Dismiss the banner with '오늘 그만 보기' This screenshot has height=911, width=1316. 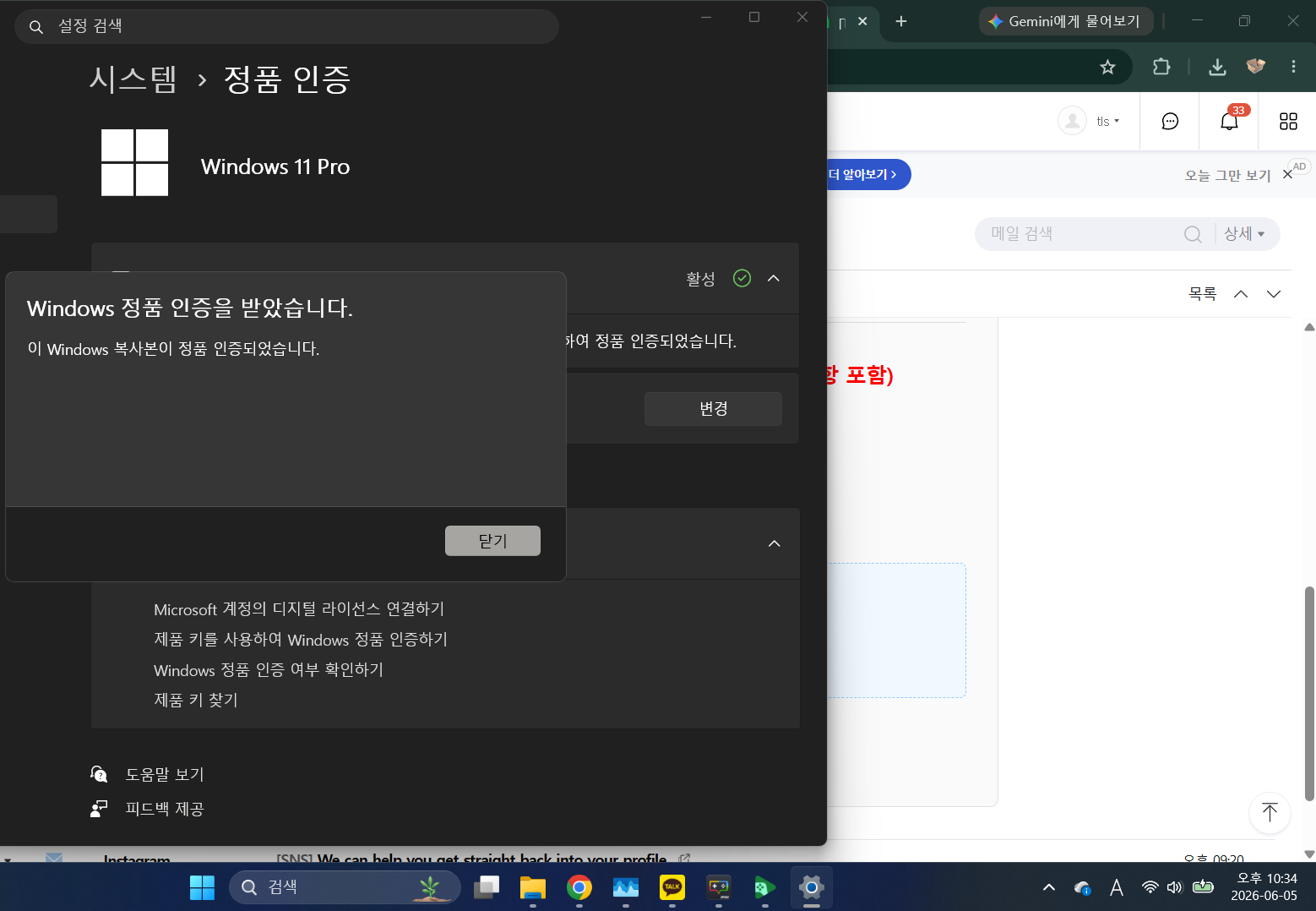tap(1227, 175)
